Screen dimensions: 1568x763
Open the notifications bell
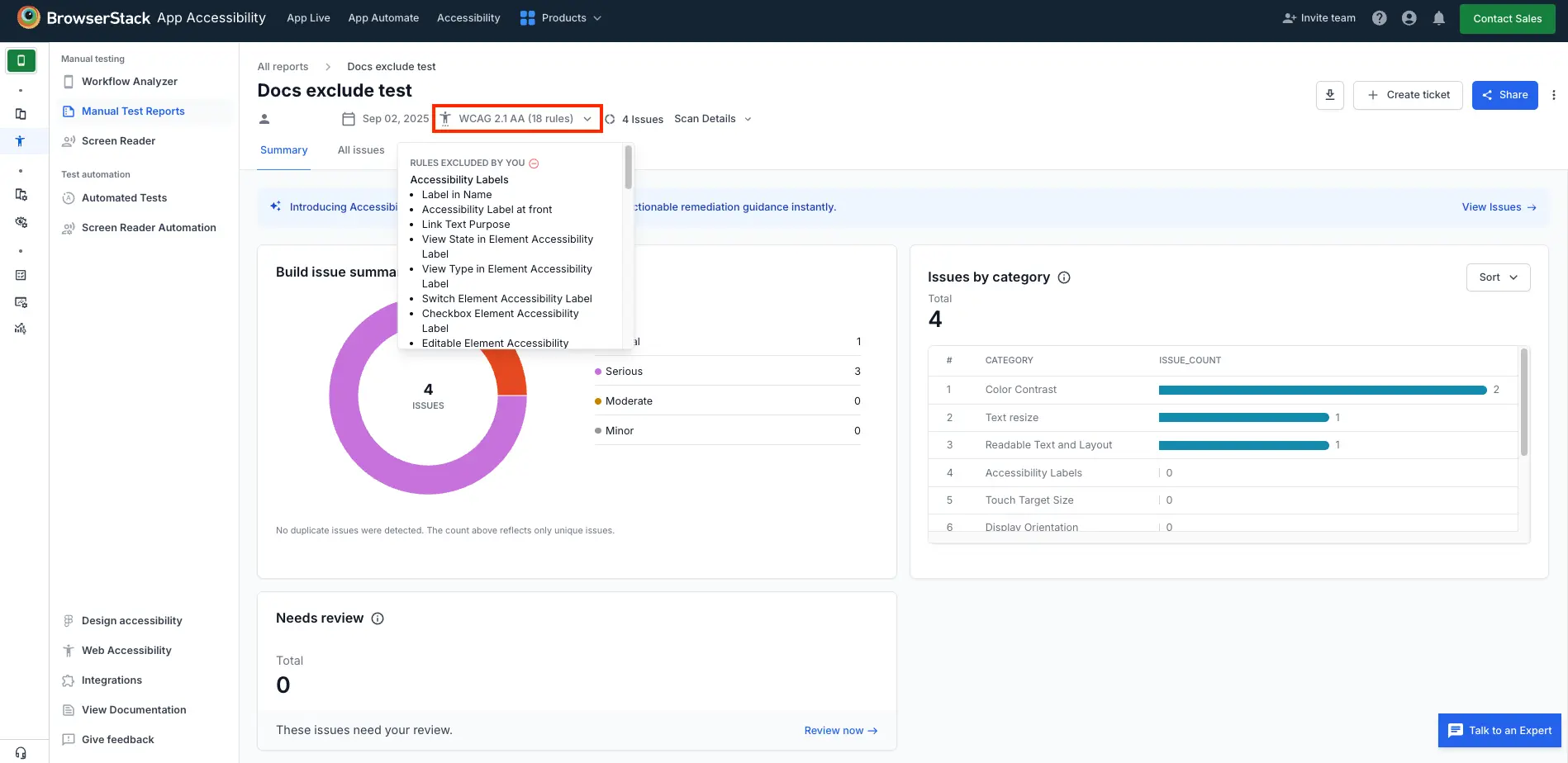tap(1438, 18)
